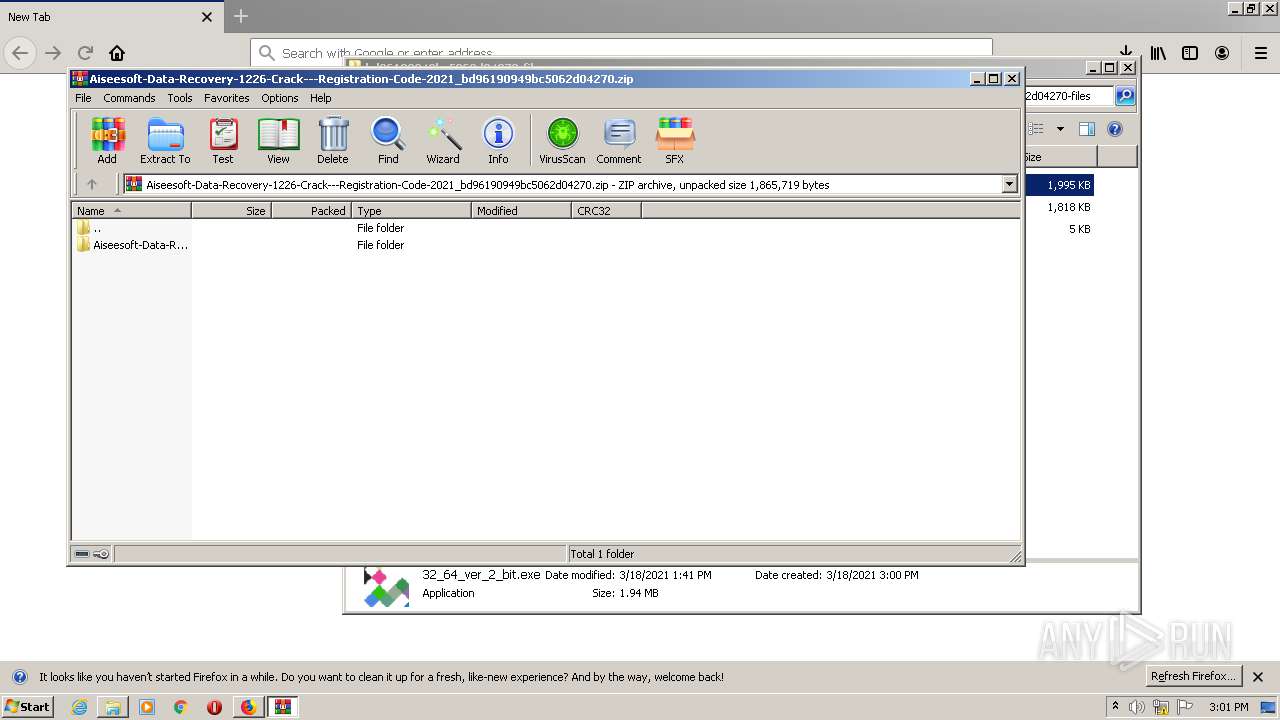The height and width of the screenshot is (720, 1280).
Task: Click the 32_64_ver_2_bit.exe details icon
Action: click(386, 587)
